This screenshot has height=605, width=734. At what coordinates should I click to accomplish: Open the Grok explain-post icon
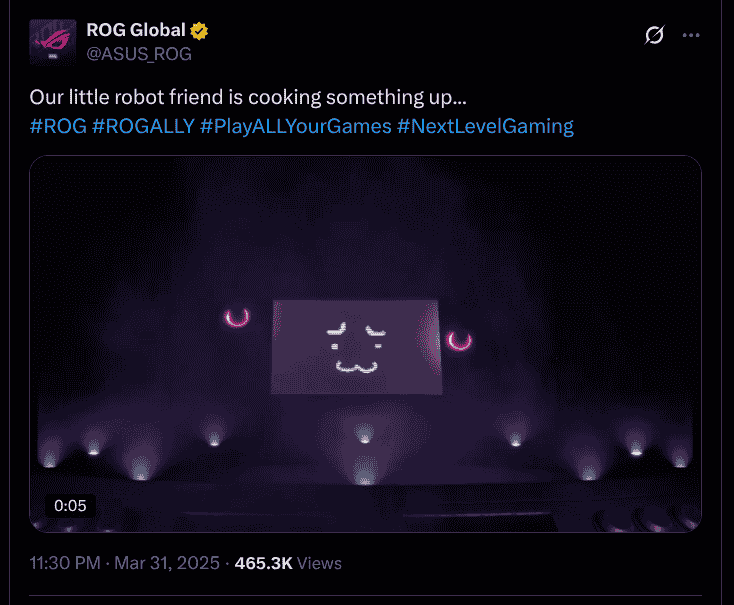tap(654, 35)
